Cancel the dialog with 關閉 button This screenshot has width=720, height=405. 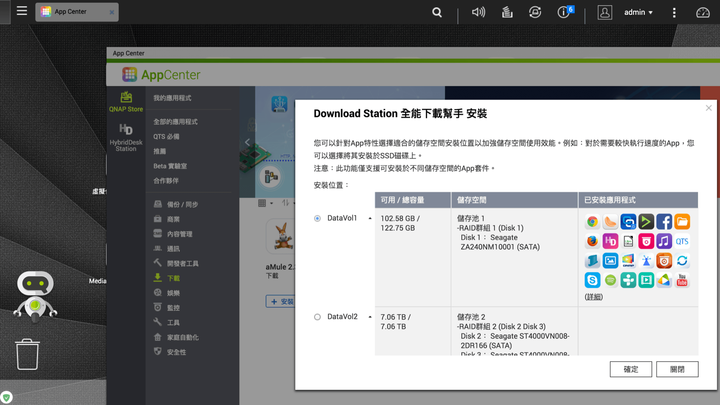click(x=677, y=369)
